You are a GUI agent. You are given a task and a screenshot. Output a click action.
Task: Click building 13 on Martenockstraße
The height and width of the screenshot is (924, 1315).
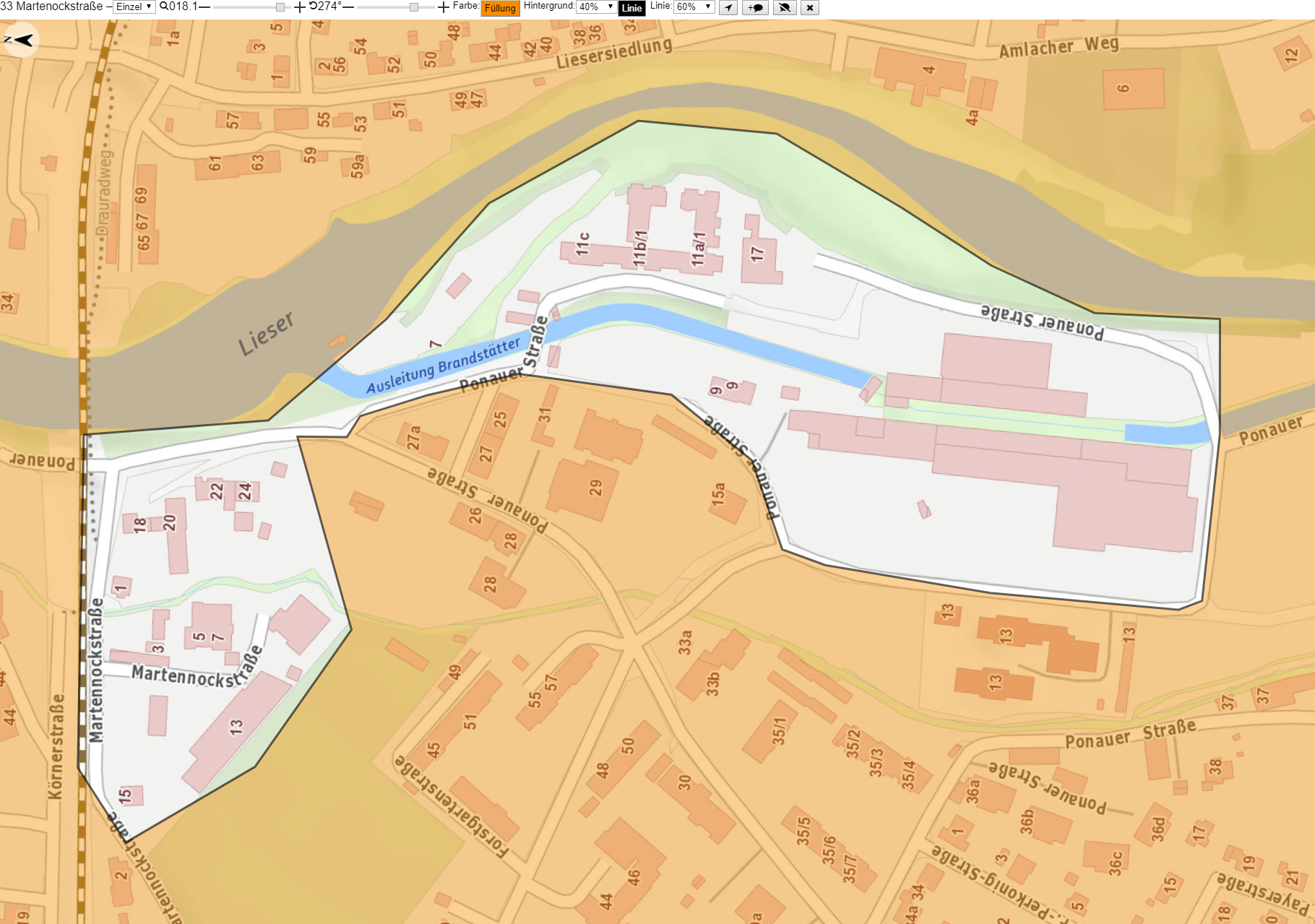tap(236, 728)
